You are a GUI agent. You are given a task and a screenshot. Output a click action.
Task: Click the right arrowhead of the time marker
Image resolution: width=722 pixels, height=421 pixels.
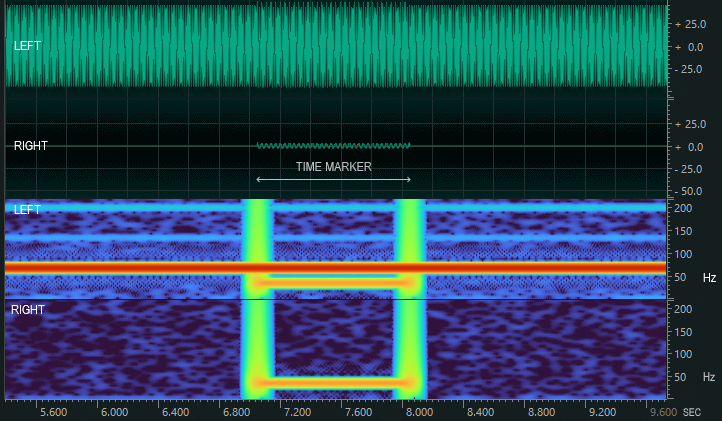point(408,179)
